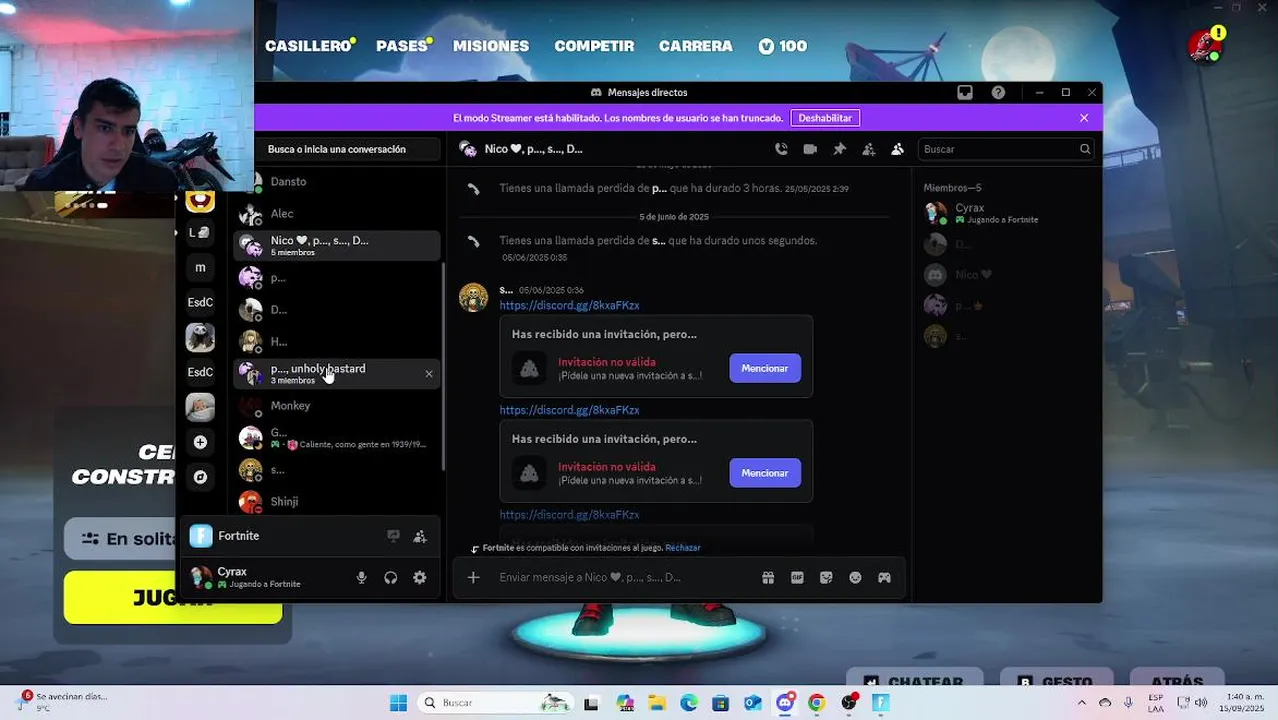Open the game activities controller icon
The height and width of the screenshot is (720, 1278).
884,577
